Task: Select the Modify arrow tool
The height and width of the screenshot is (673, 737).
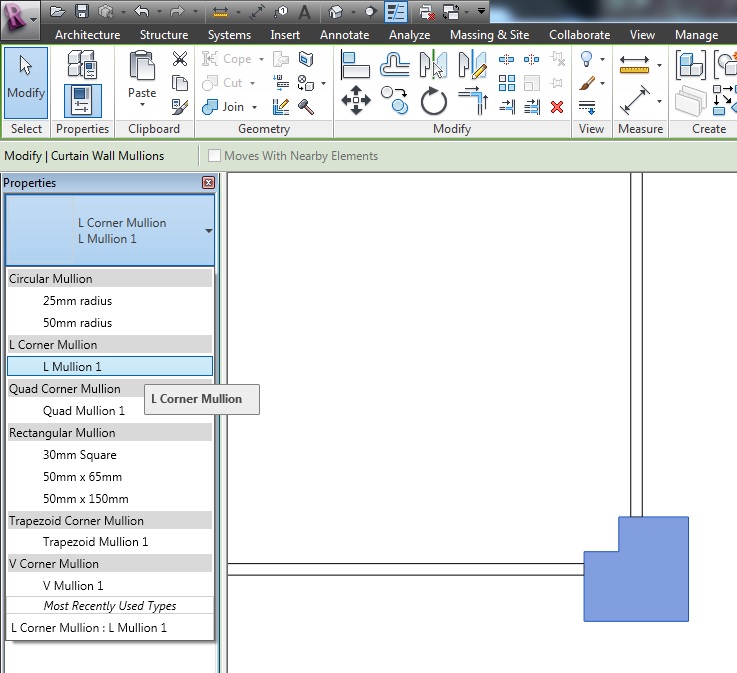Action: 26,79
